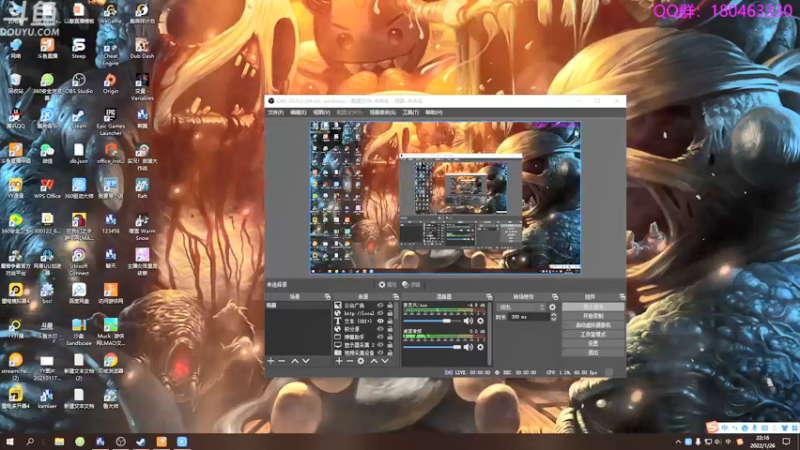Open the Ubisoft Connect desktop icon
This screenshot has height=450, width=800.
[x=79, y=262]
